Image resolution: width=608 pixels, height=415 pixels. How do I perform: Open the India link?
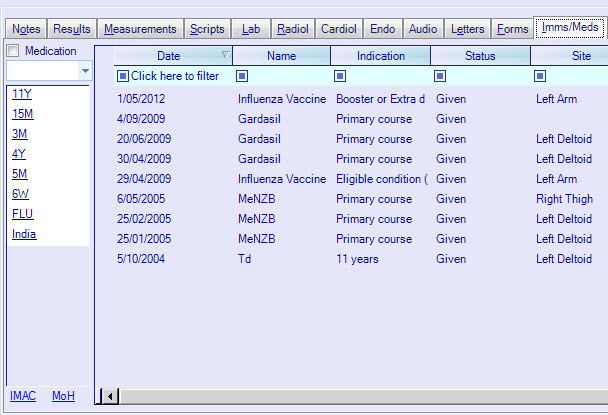click(x=24, y=234)
